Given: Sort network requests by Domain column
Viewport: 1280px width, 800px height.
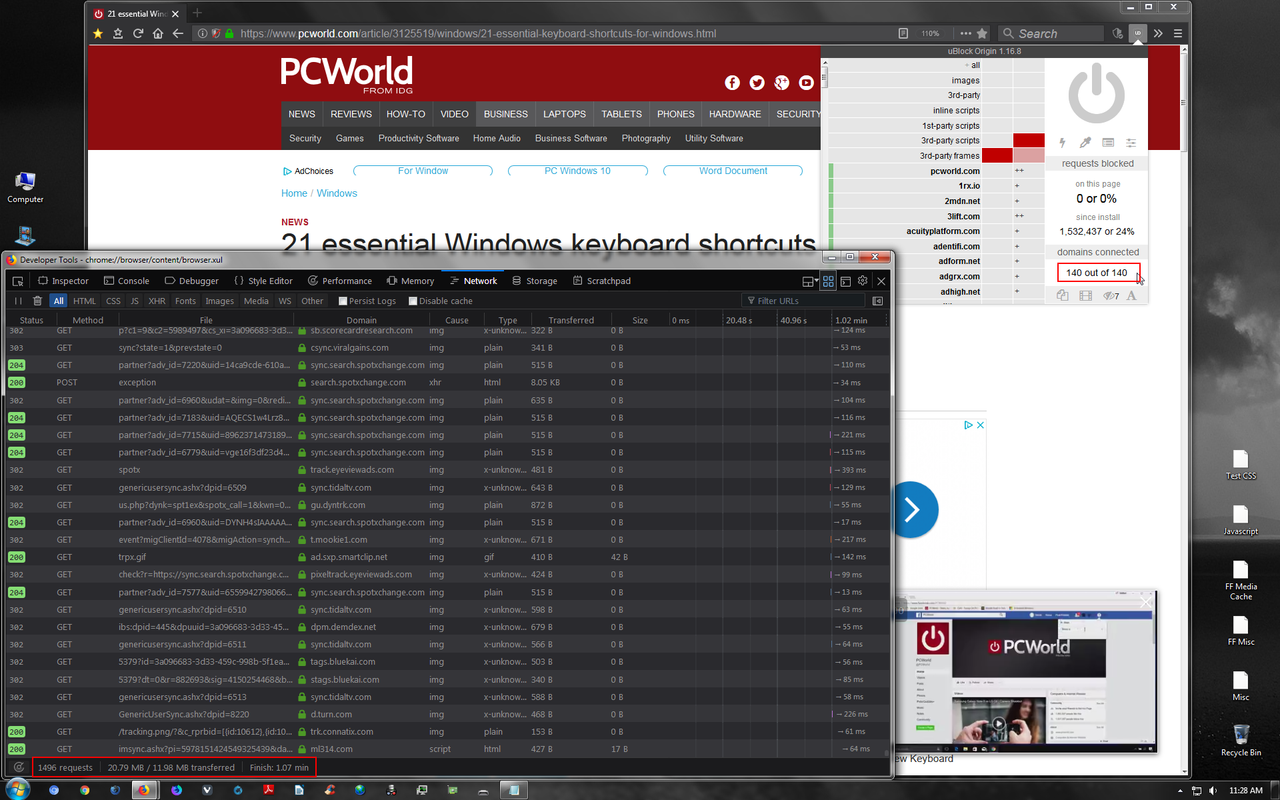Looking at the screenshot, I should coord(362,320).
